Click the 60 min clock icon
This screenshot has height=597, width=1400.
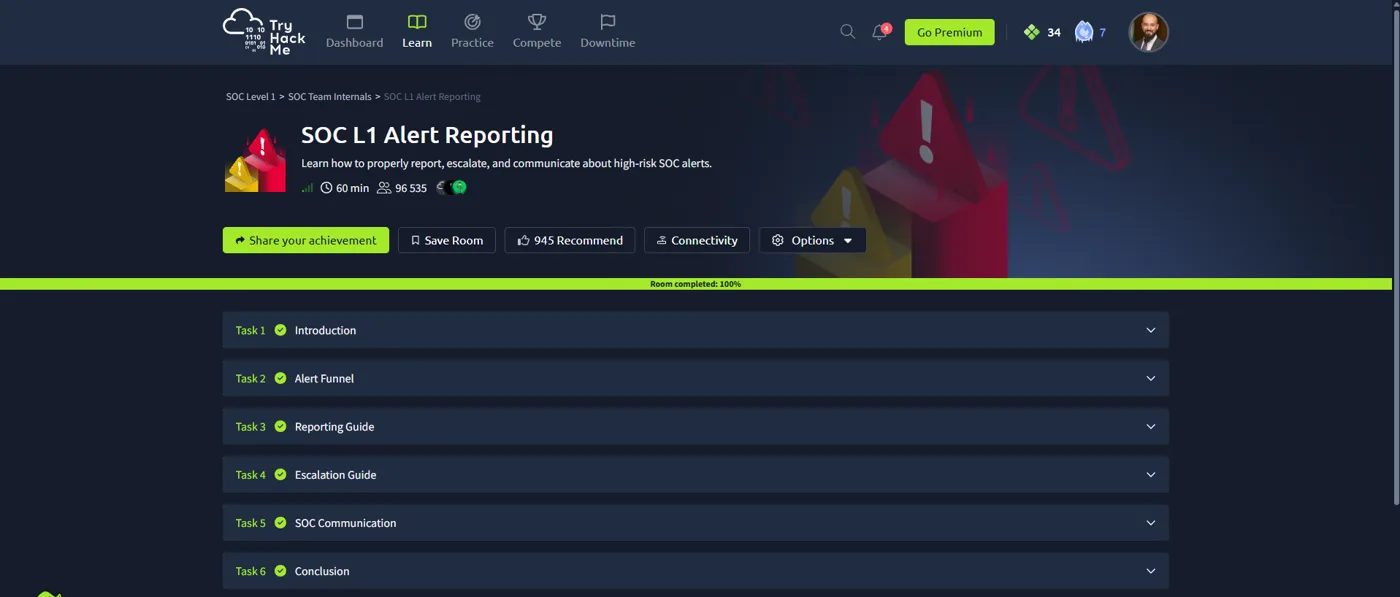point(326,188)
